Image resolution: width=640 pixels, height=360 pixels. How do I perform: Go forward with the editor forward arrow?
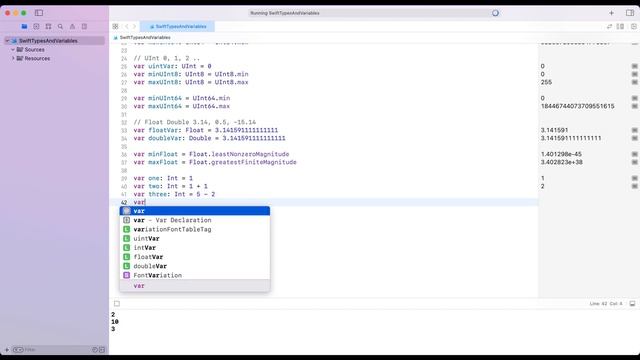tap(134, 27)
